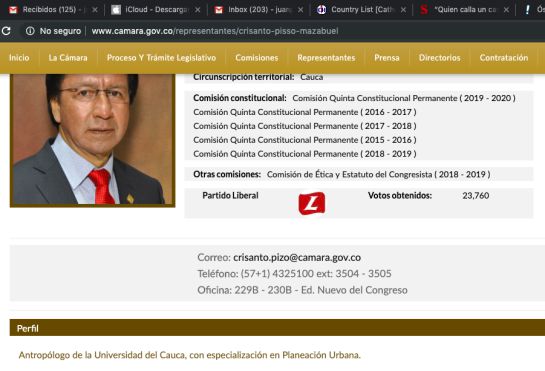Click Comisión Quinta Constitucional Permanente (2018 - 2019)
The width and height of the screenshot is (545, 371).
click(x=305, y=154)
